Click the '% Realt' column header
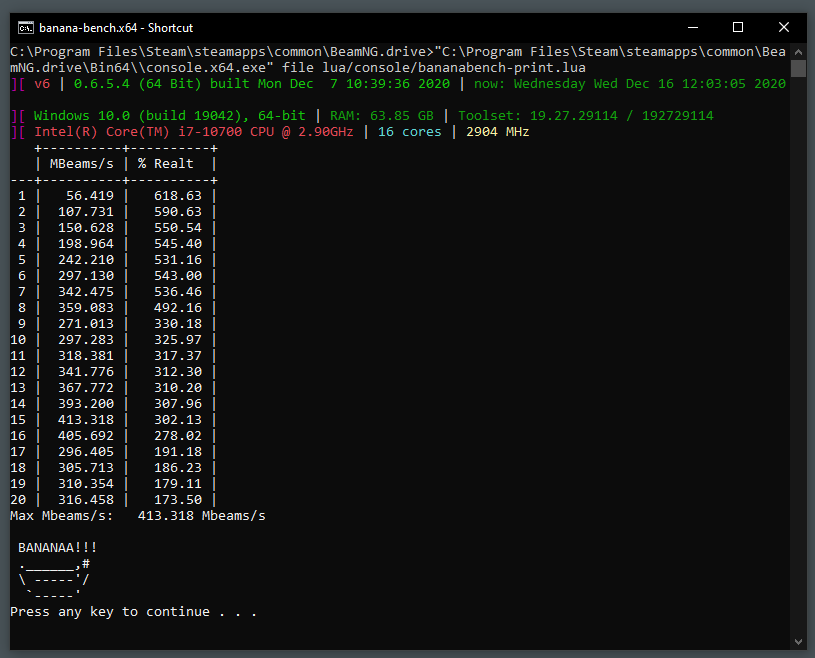This screenshot has width=815, height=658. tap(165, 164)
